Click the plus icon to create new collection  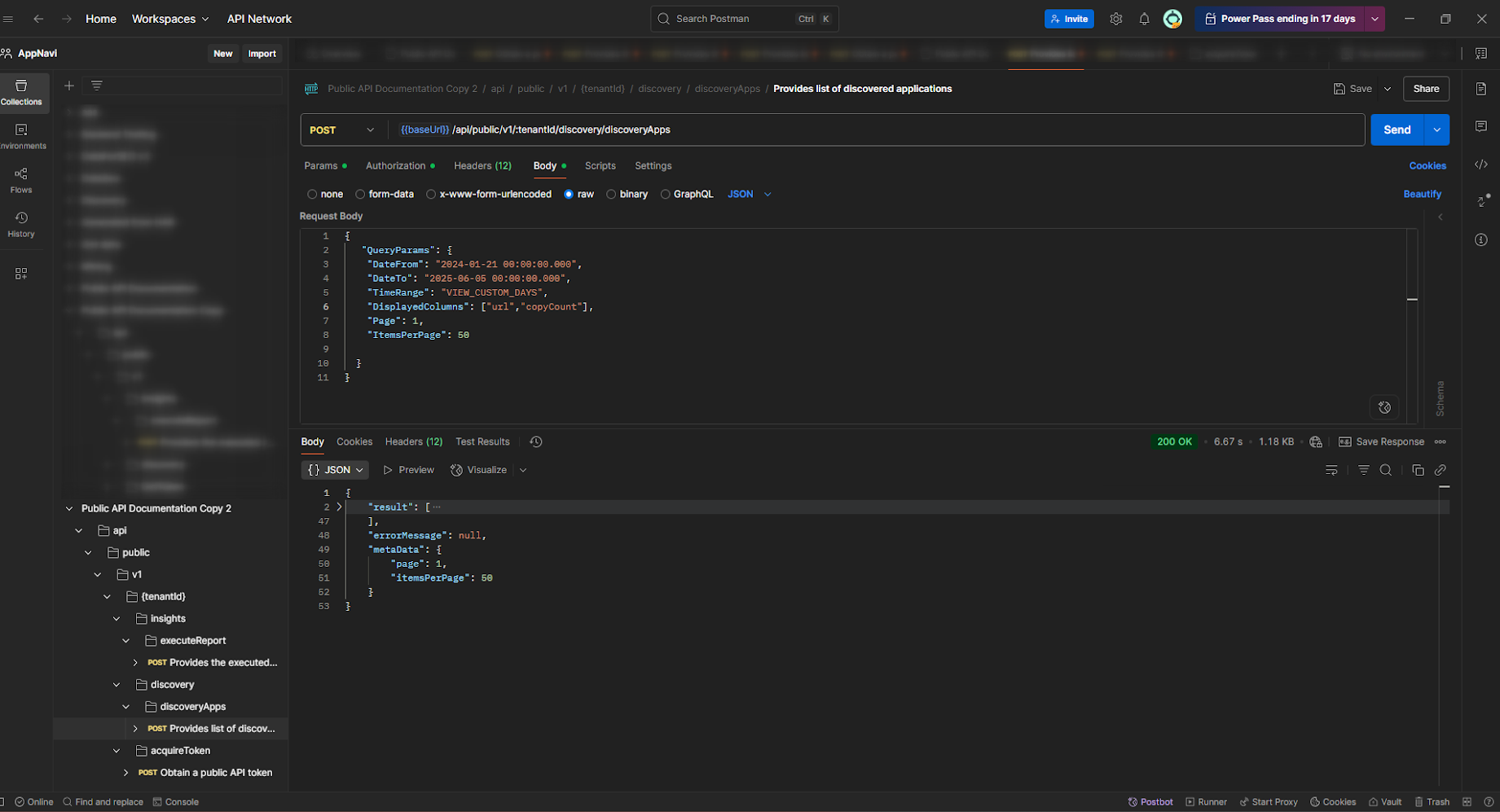tap(69, 86)
